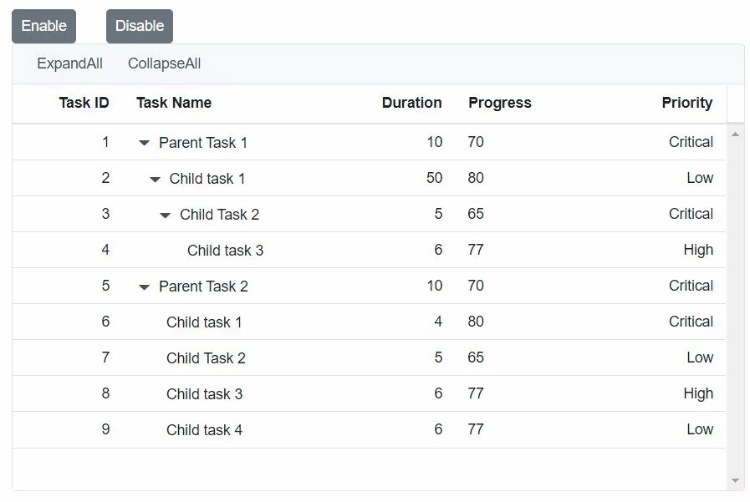Select the Child task 4 row

click(x=369, y=430)
